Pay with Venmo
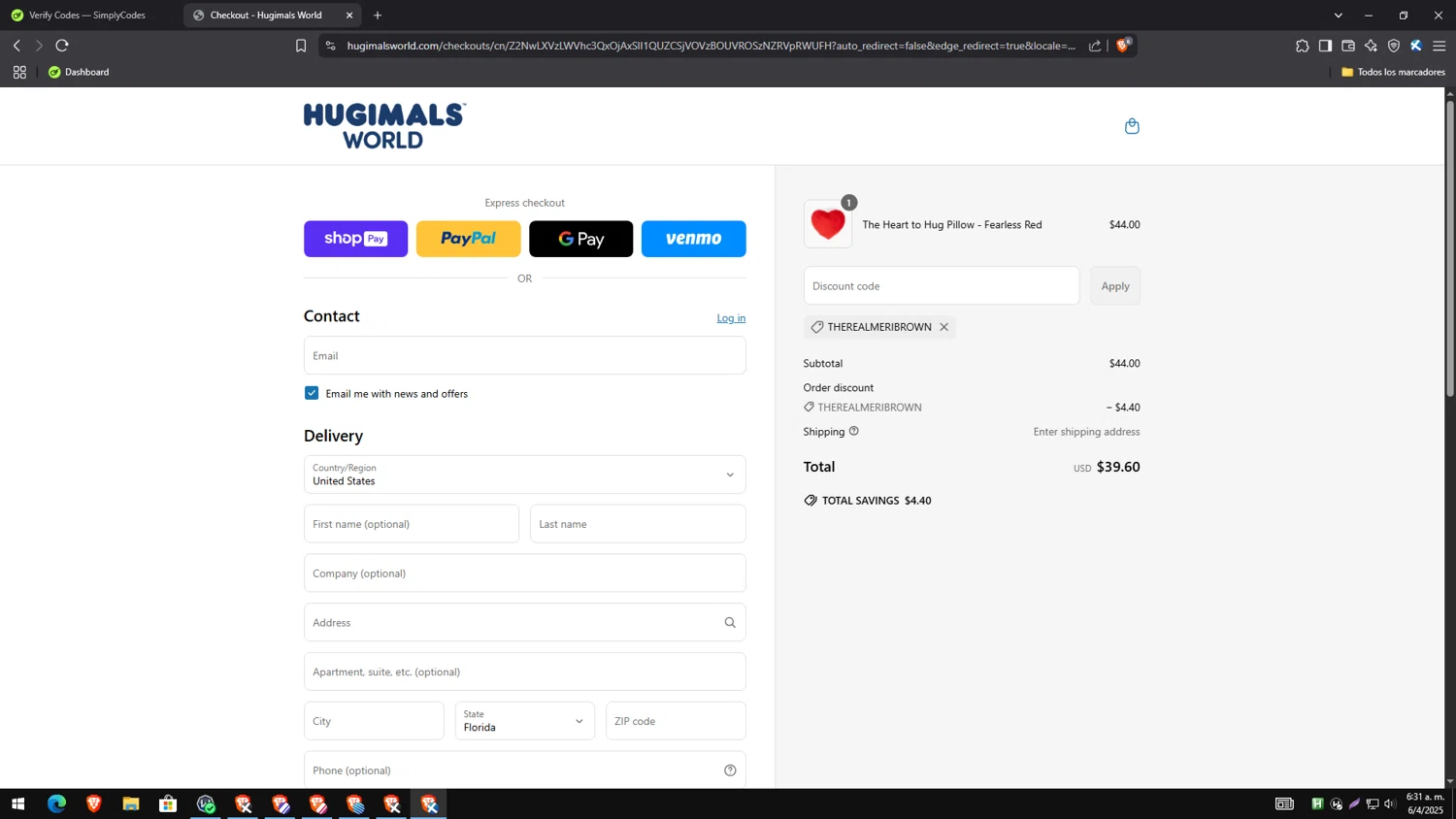 [693, 239]
